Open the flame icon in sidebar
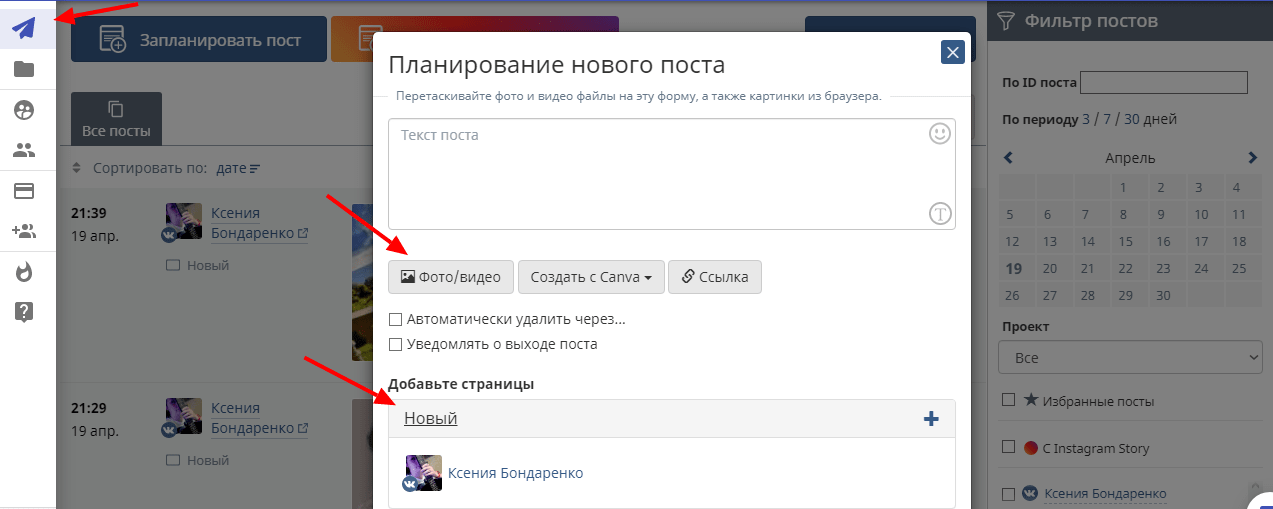Screen dimensions: 1273x509 (x=24, y=271)
